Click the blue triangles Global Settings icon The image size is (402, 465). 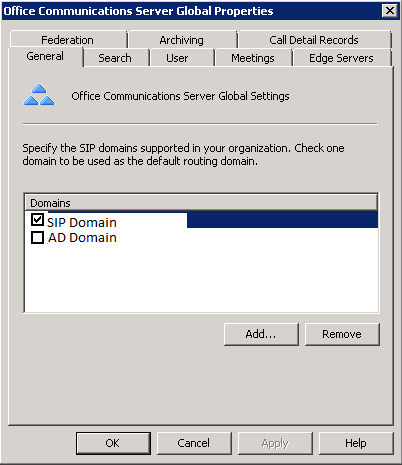click(x=39, y=95)
